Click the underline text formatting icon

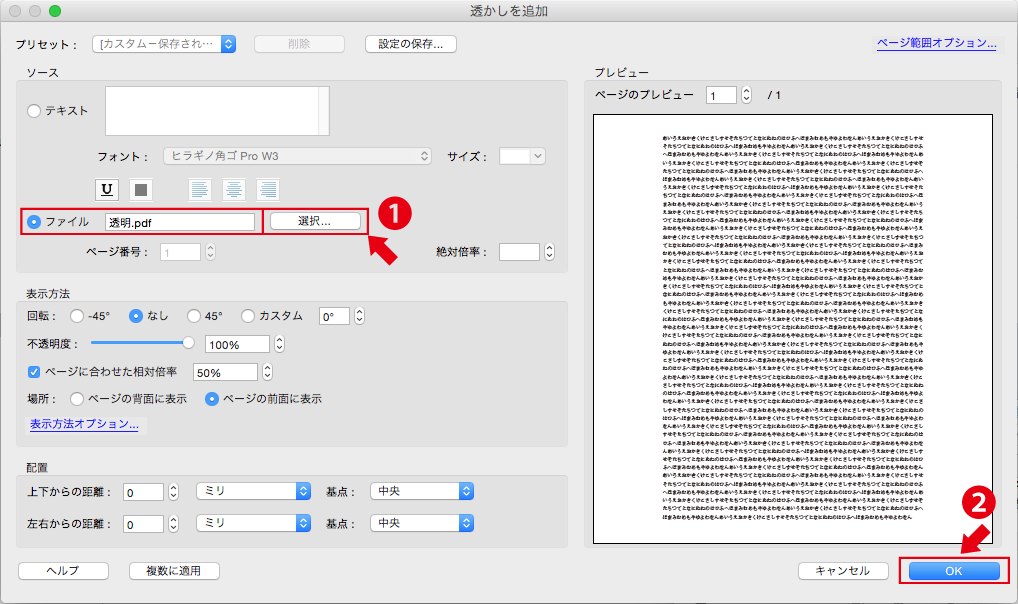click(106, 188)
